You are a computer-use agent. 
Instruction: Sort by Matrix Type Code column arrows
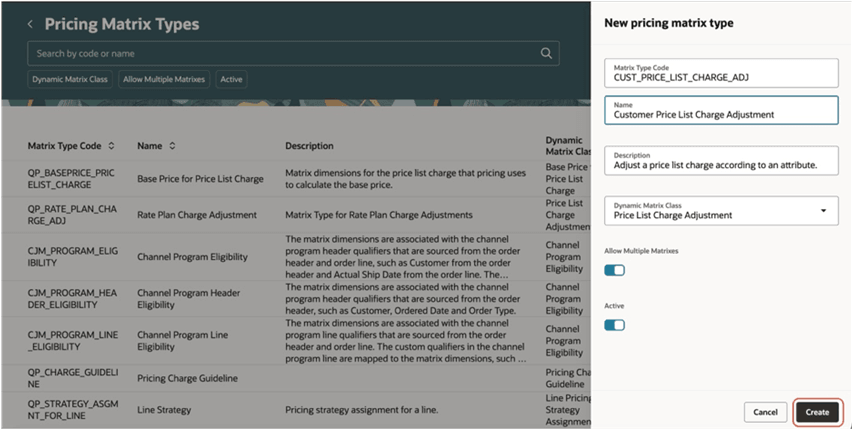point(111,146)
